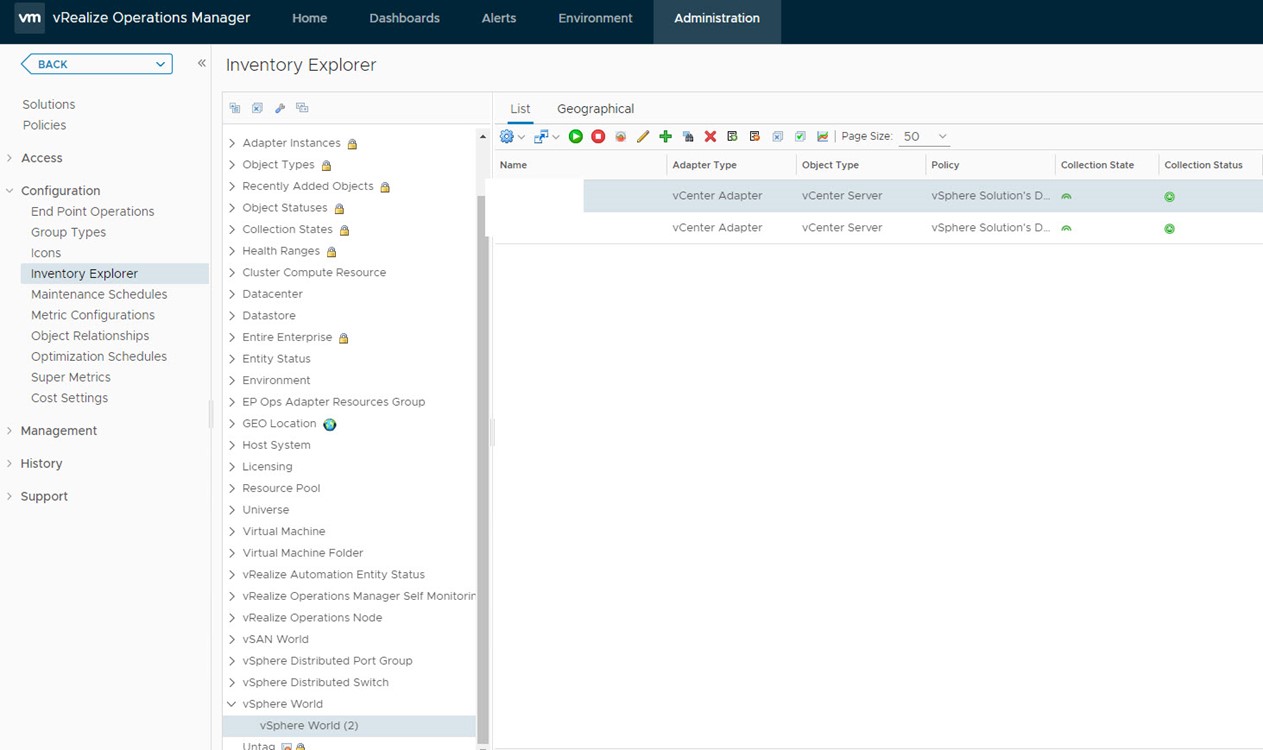Image resolution: width=1263 pixels, height=750 pixels.
Task: Click the first icon in the tree toolbar
Action: 235,108
